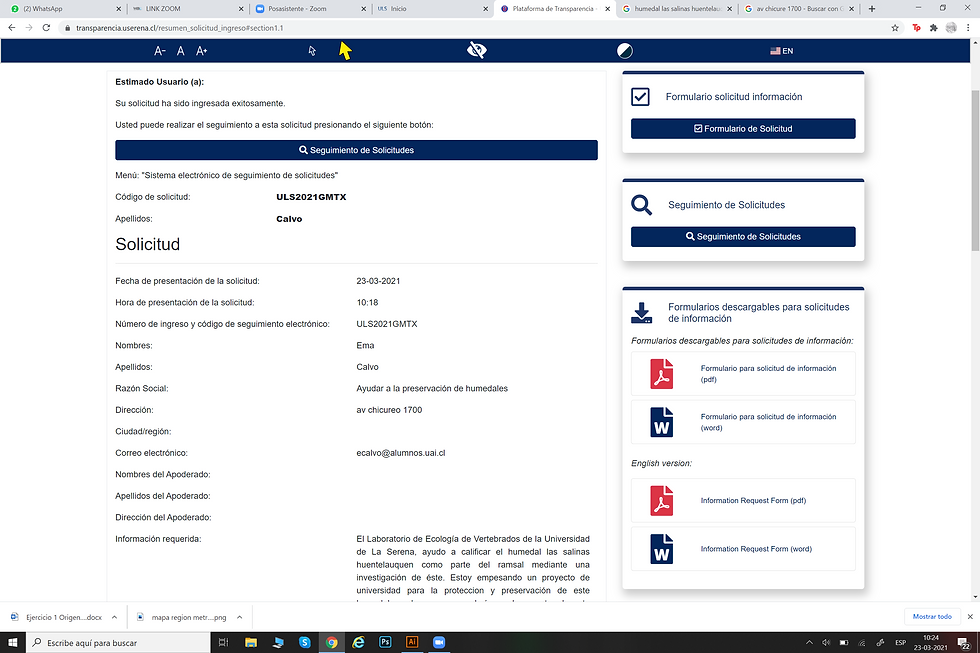Click Mostrar todo downloads button
The width and height of the screenshot is (980, 653).
pos(932,617)
